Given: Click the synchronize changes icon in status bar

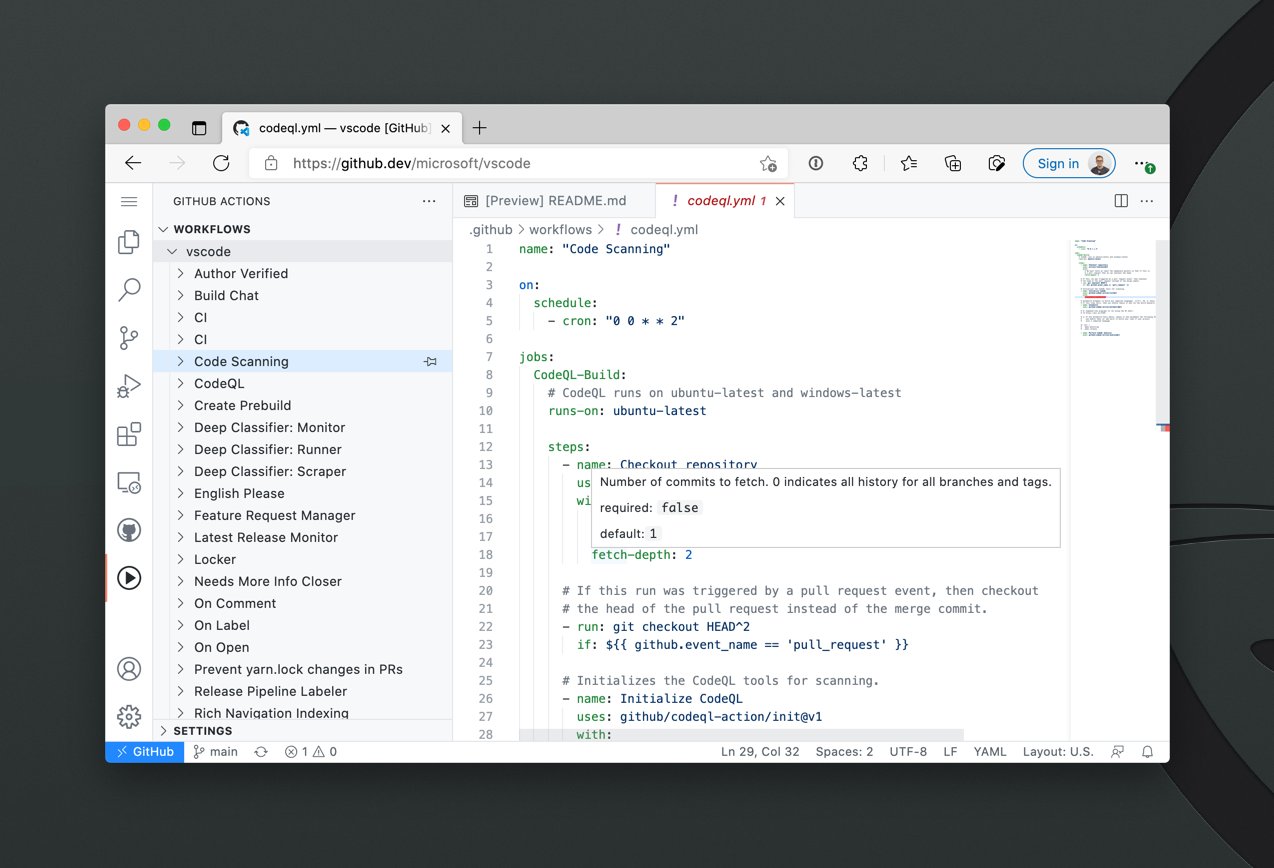Looking at the screenshot, I should pos(261,752).
